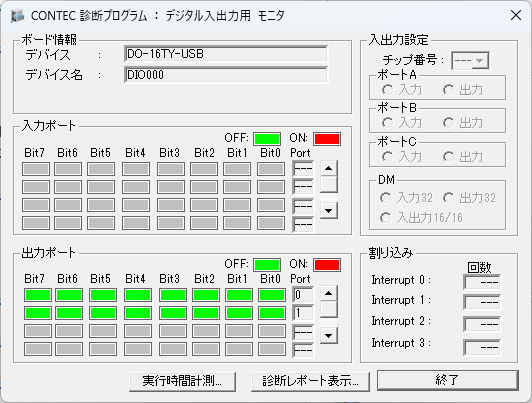532x403 pixels.
Task: Toggle output Port 1 Bit7 indicator
Action: click(x=38, y=313)
